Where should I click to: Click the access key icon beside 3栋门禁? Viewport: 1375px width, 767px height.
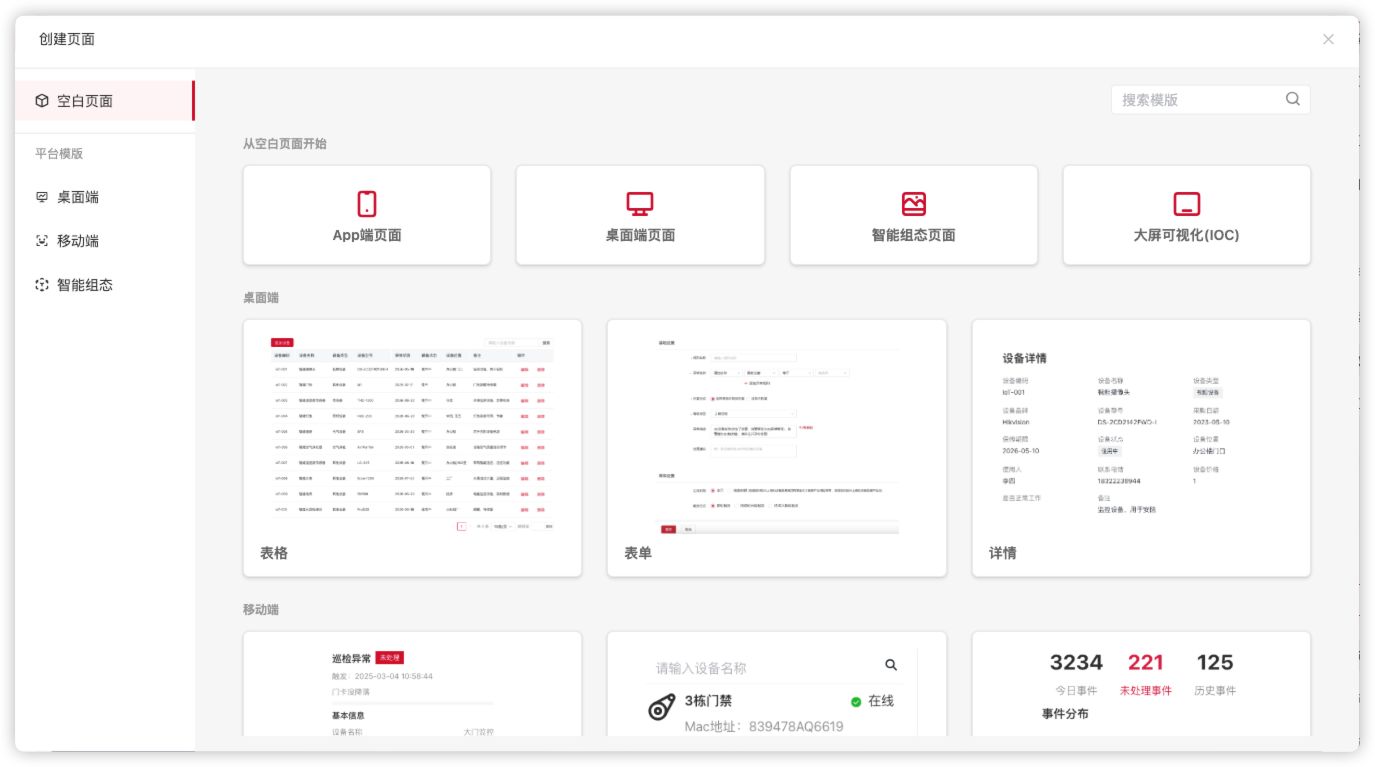coord(661,709)
